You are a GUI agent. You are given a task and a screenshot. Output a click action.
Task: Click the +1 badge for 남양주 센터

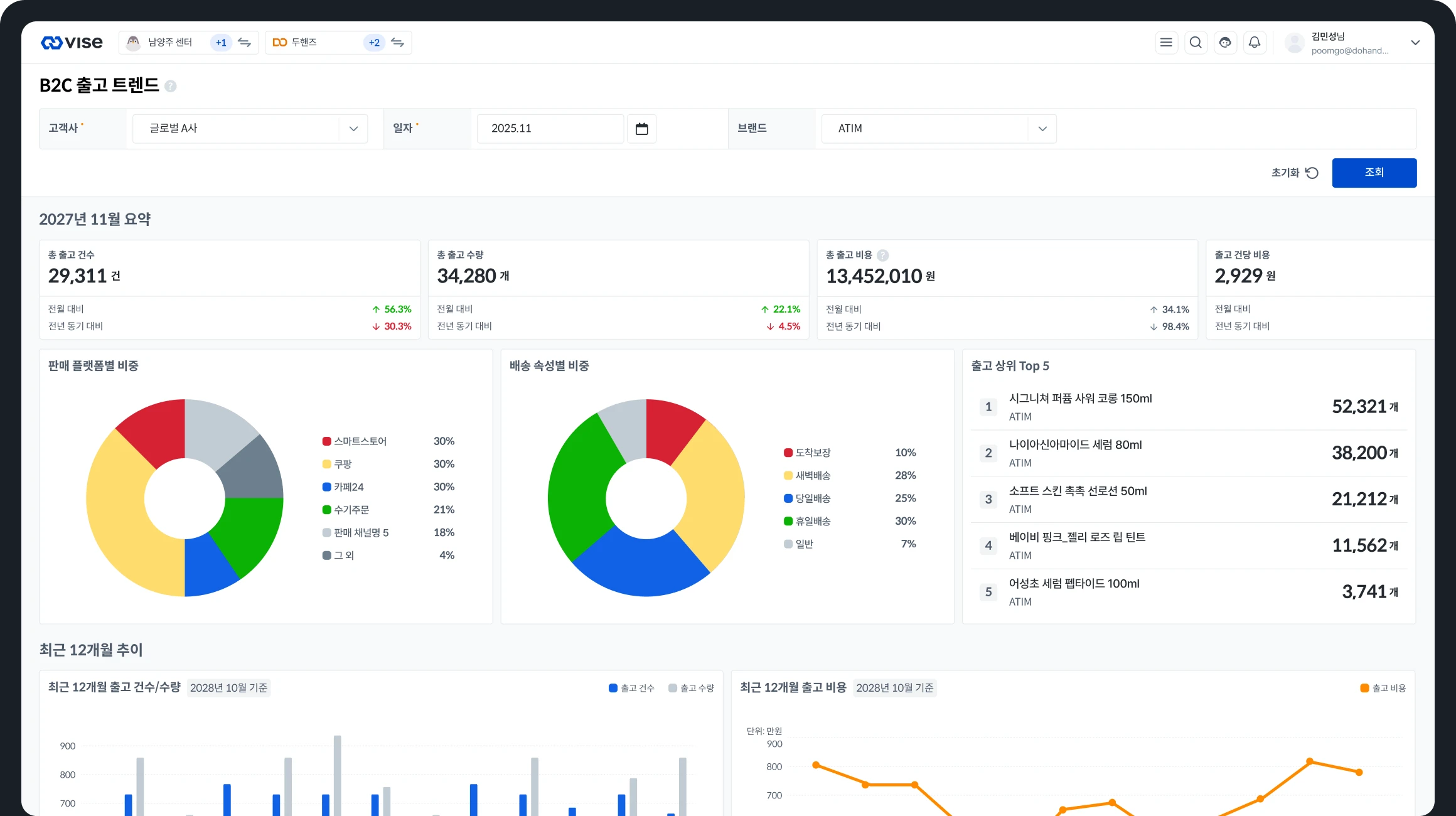pyautogui.click(x=221, y=43)
